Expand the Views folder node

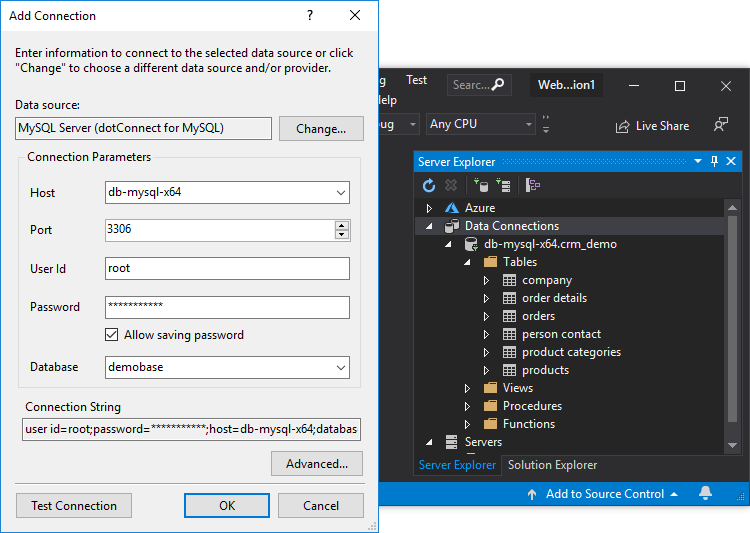click(x=467, y=388)
